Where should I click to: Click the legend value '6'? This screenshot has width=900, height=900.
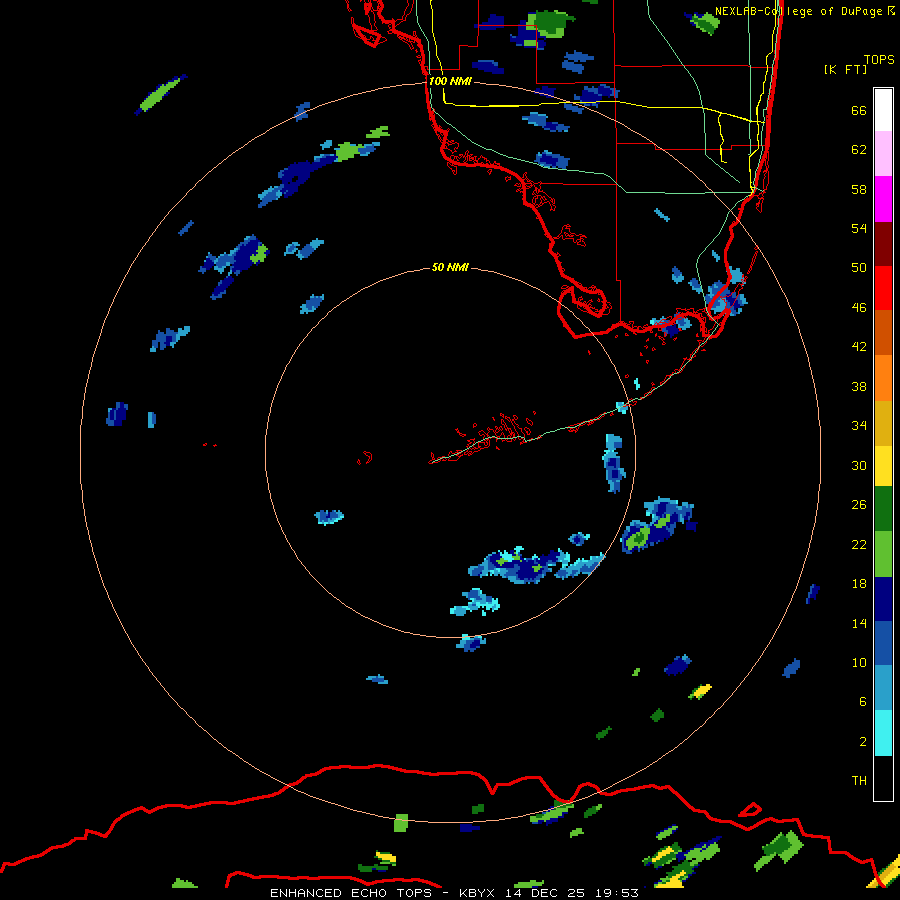(863, 701)
